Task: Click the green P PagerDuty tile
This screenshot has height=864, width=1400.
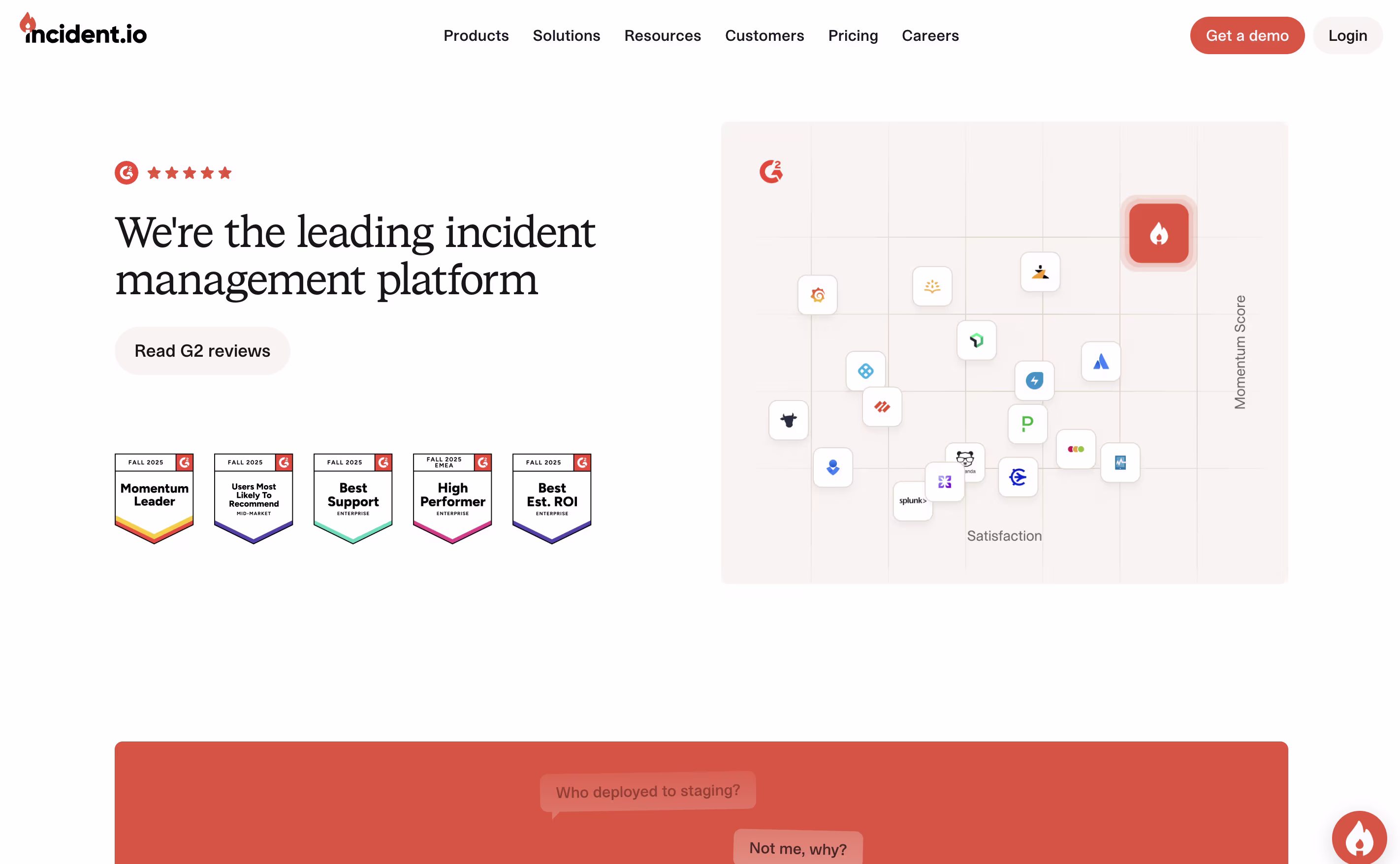Action: [x=1027, y=424]
